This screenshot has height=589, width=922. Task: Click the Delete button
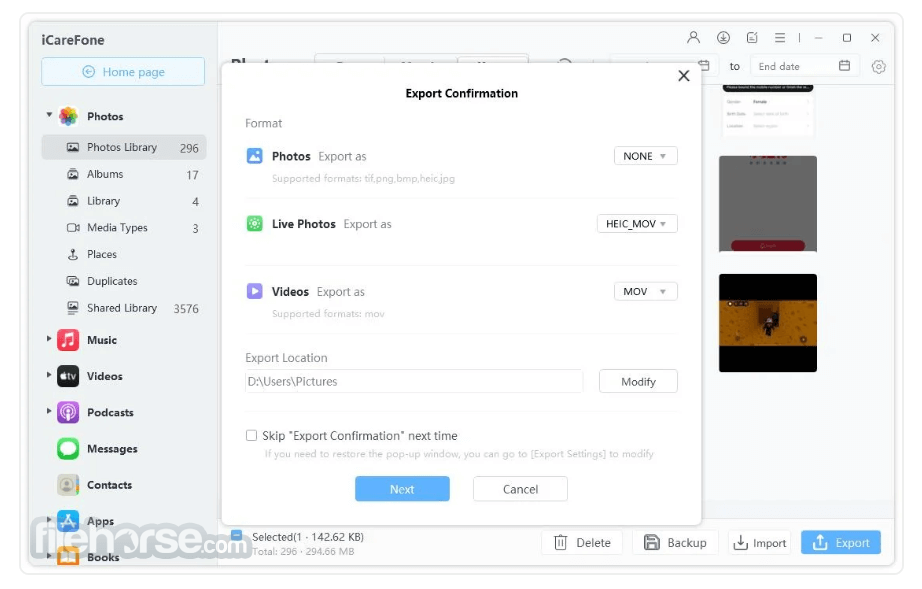(582, 543)
